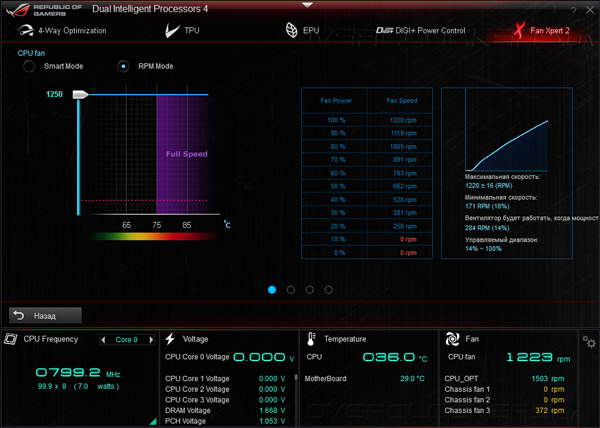Screen dimensions: 600x428
Task: Click the Voltage lightning bolt icon
Action: 170,339
